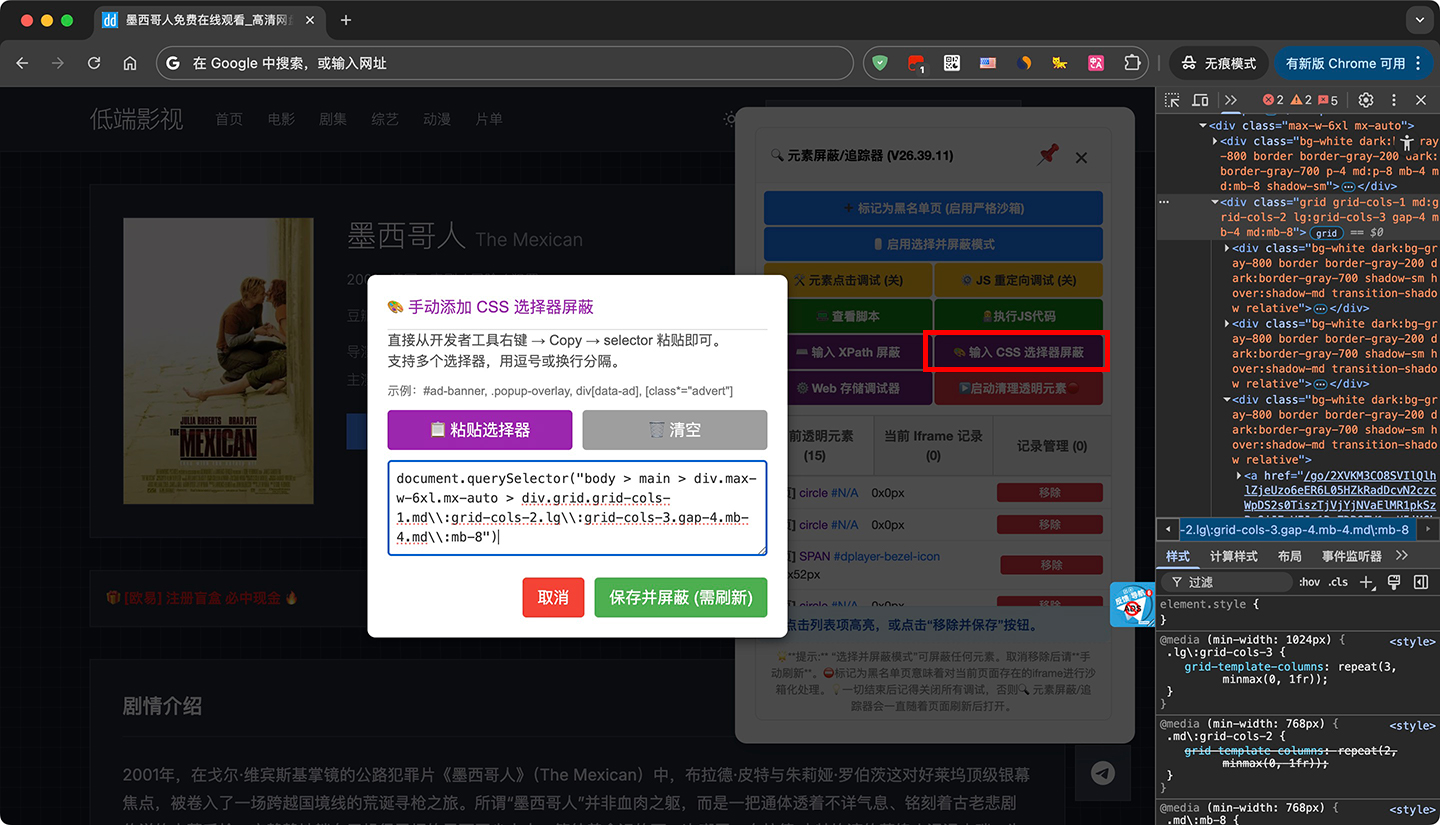
Task: Click 保存并屏蔽 to save the block rule
Action: click(x=681, y=597)
